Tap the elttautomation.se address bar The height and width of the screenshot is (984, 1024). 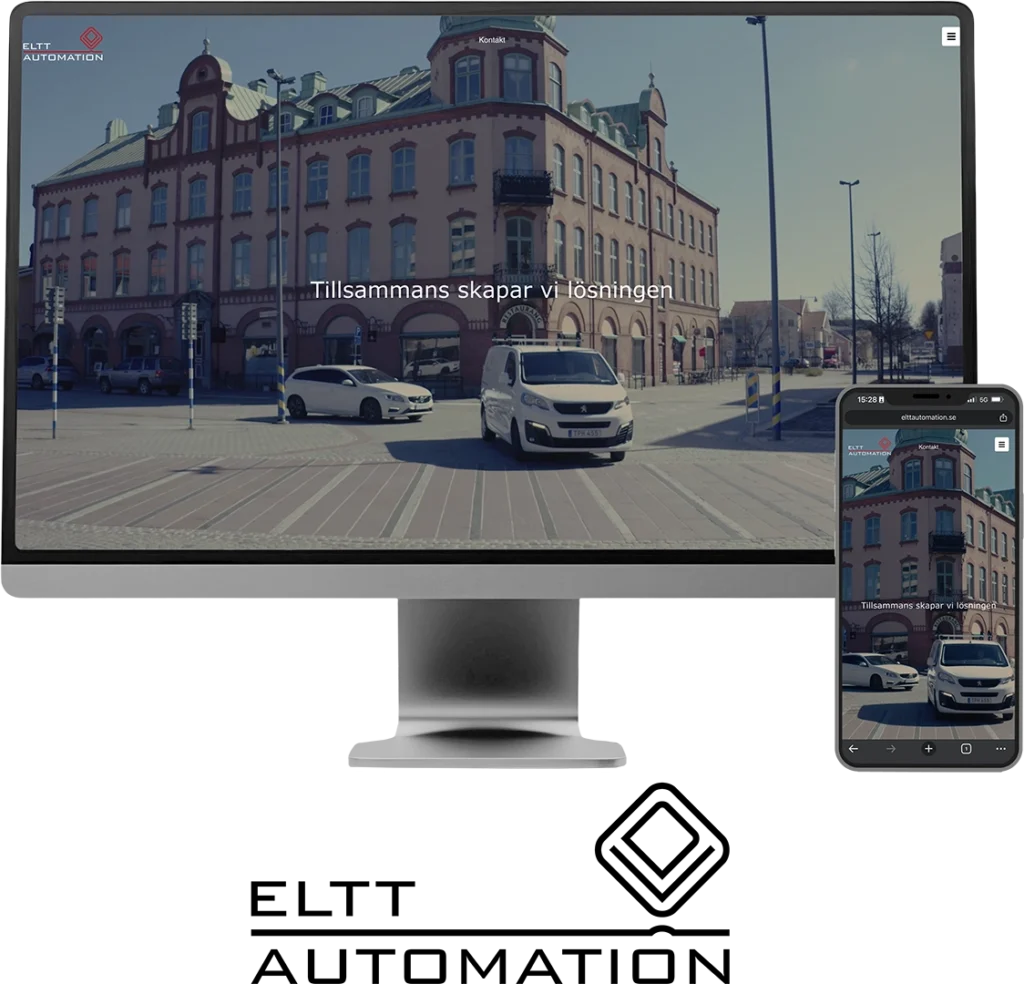[928, 417]
